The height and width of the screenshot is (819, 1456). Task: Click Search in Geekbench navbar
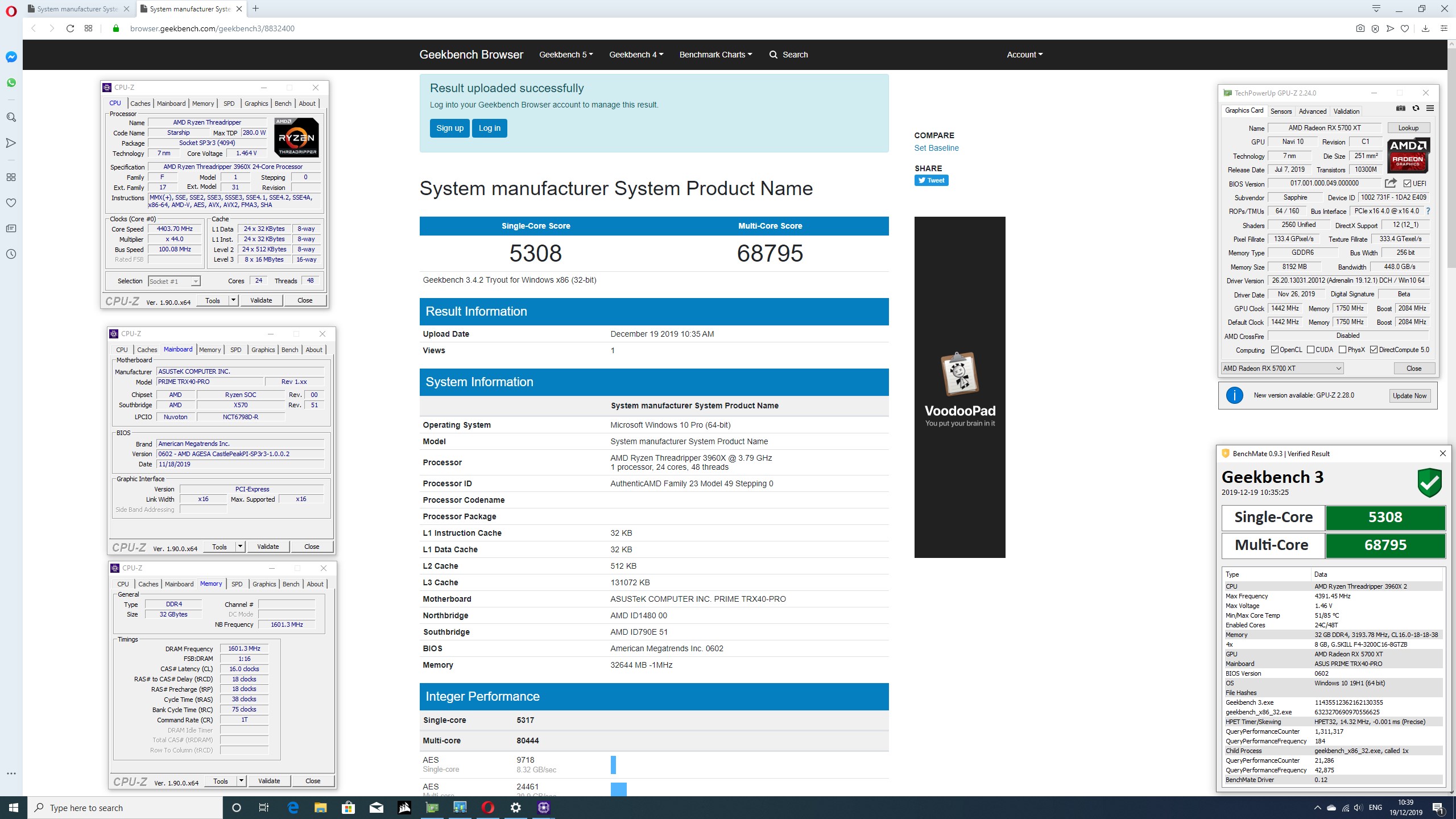coord(788,55)
